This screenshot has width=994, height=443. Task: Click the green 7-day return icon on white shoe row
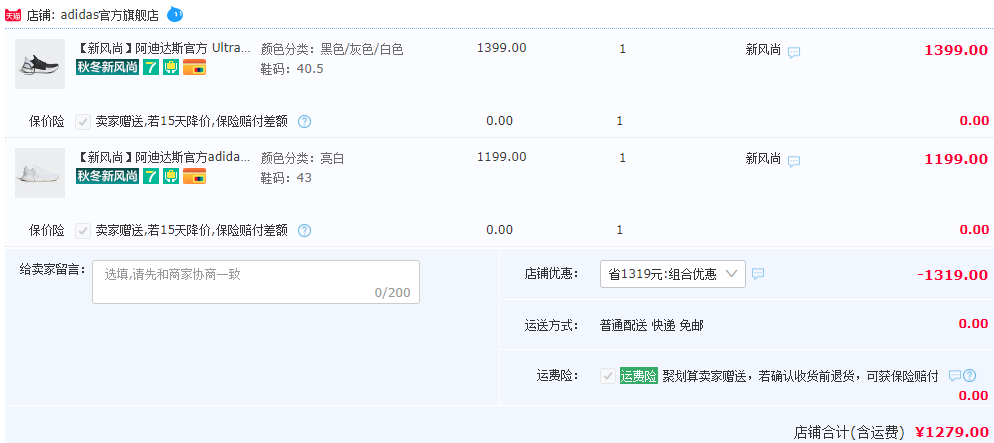coord(151,176)
